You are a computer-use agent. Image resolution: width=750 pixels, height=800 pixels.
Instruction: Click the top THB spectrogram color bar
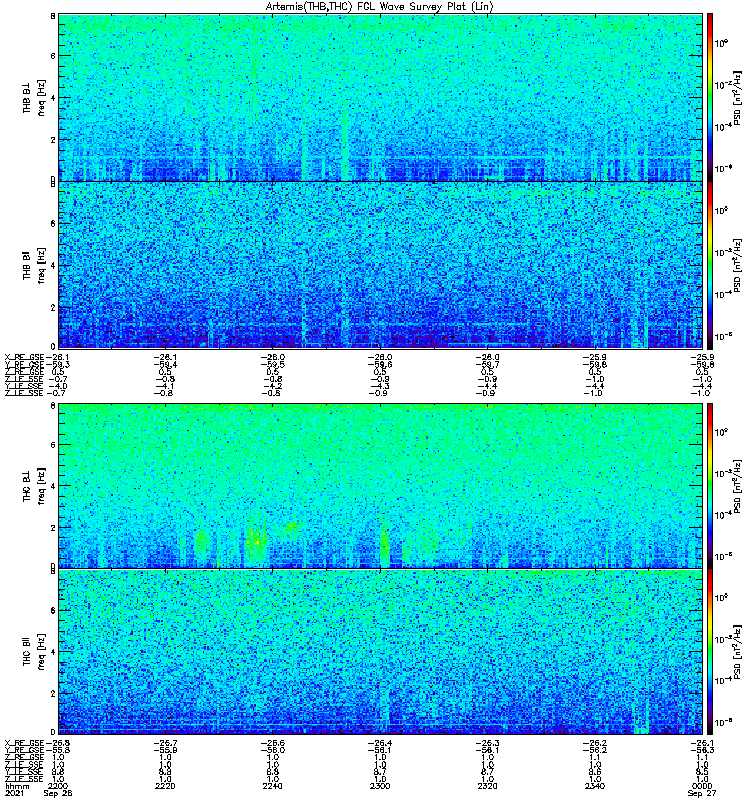click(x=710, y=96)
